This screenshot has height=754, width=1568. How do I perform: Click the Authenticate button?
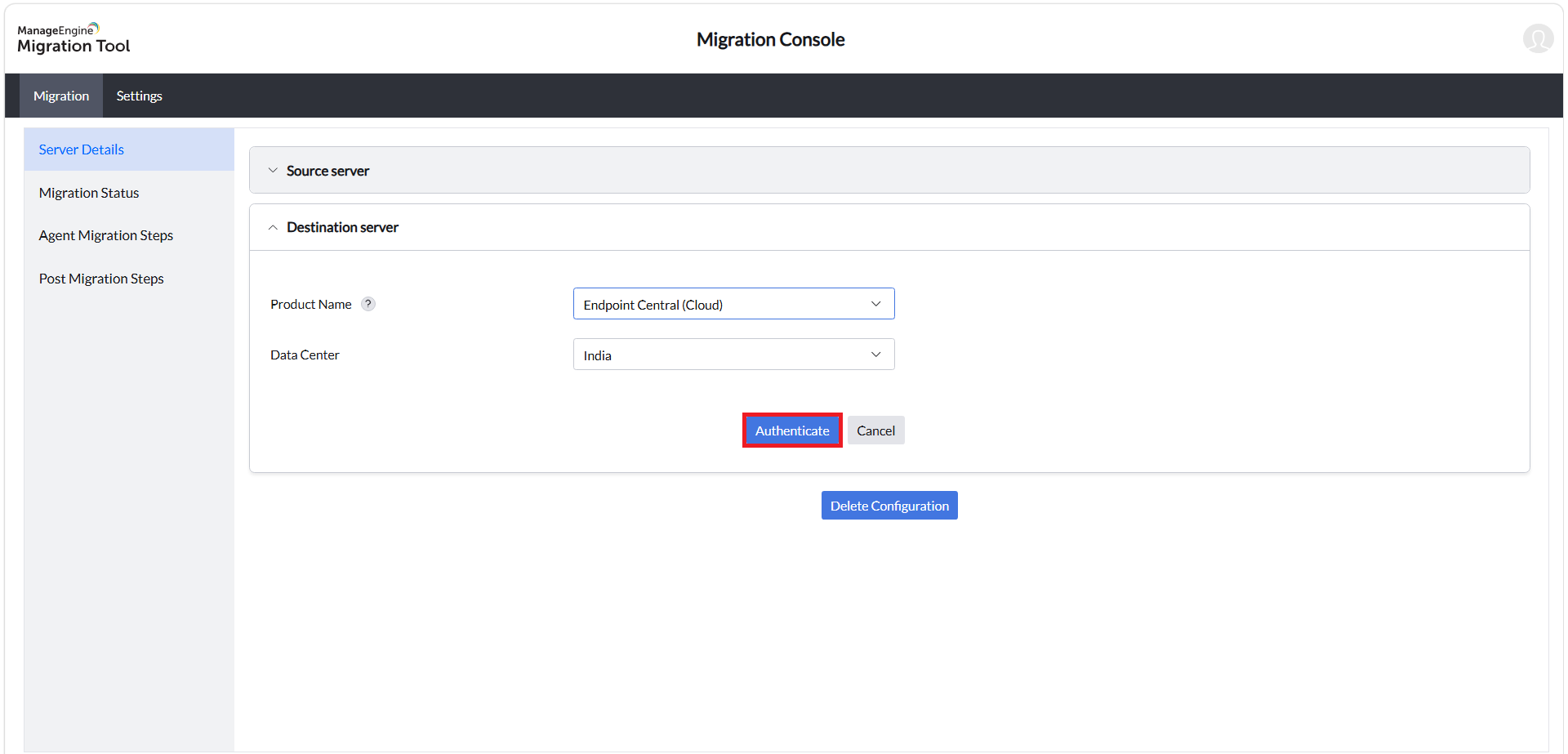coord(792,431)
